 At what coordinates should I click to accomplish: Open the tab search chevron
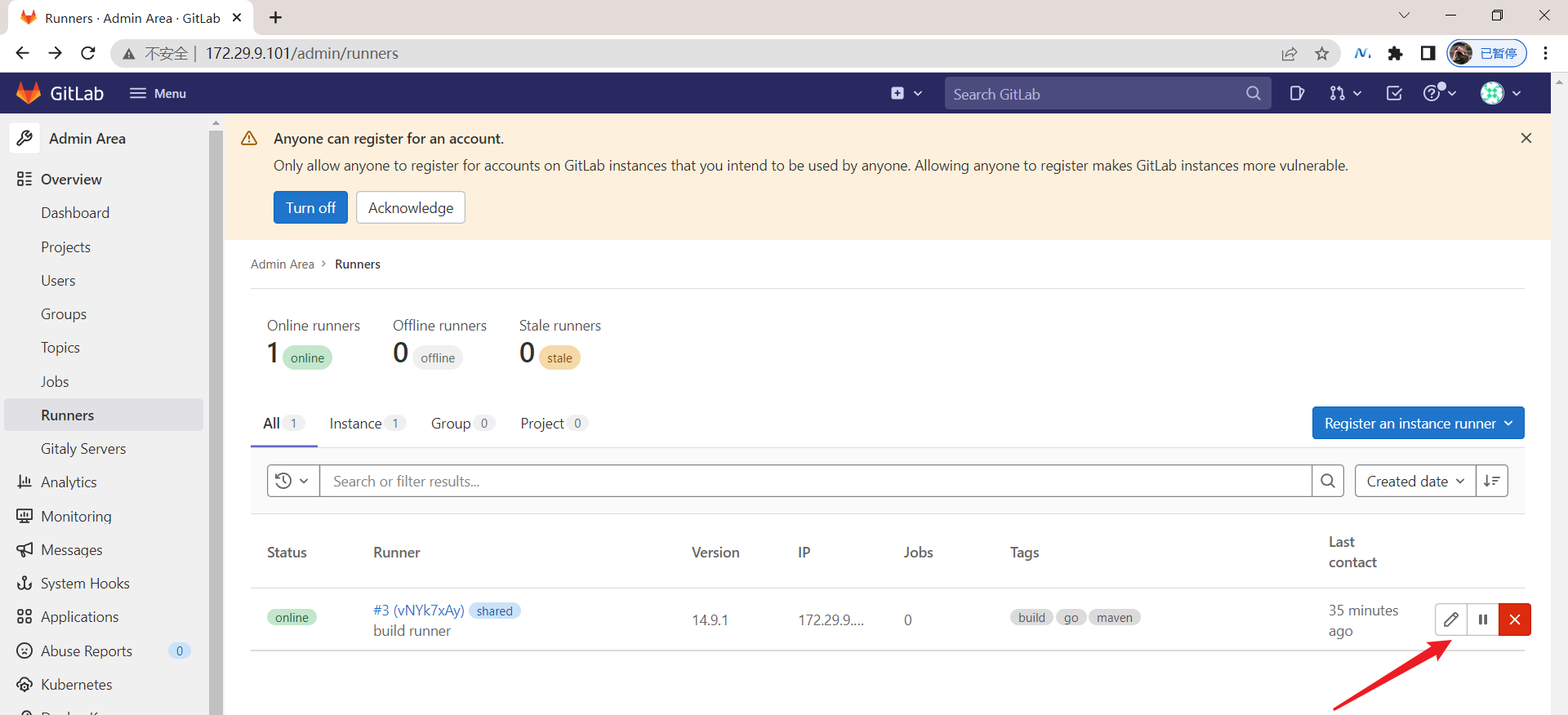point(1404,15)
